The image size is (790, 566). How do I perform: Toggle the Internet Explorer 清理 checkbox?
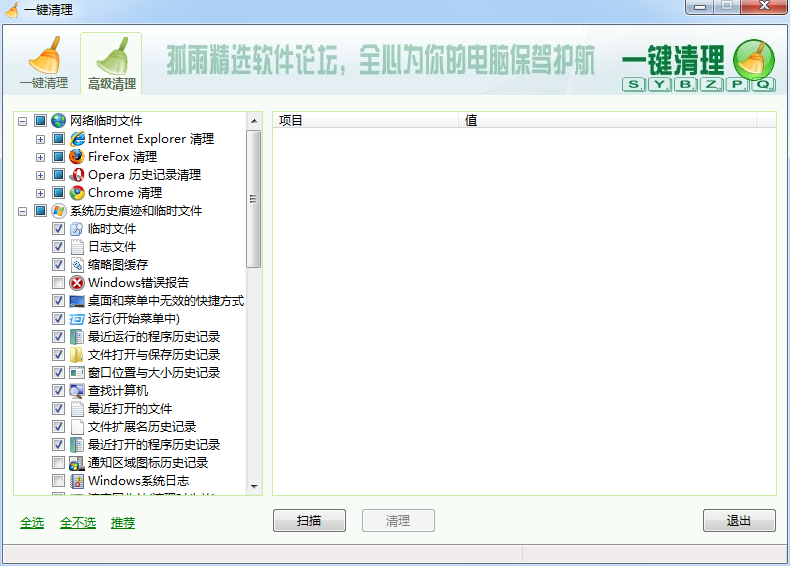(58, 139)
